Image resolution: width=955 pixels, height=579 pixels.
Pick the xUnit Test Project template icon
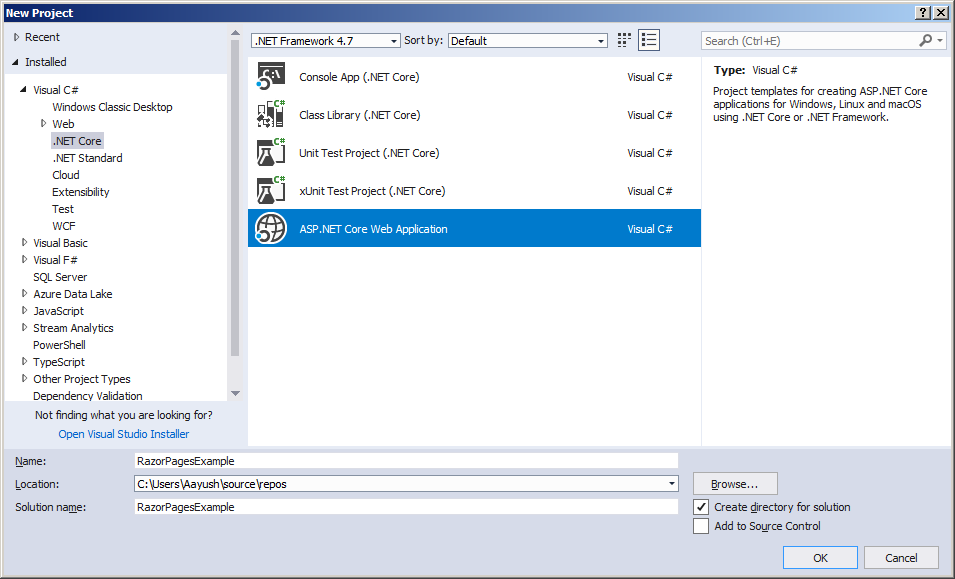coord(272,191)
